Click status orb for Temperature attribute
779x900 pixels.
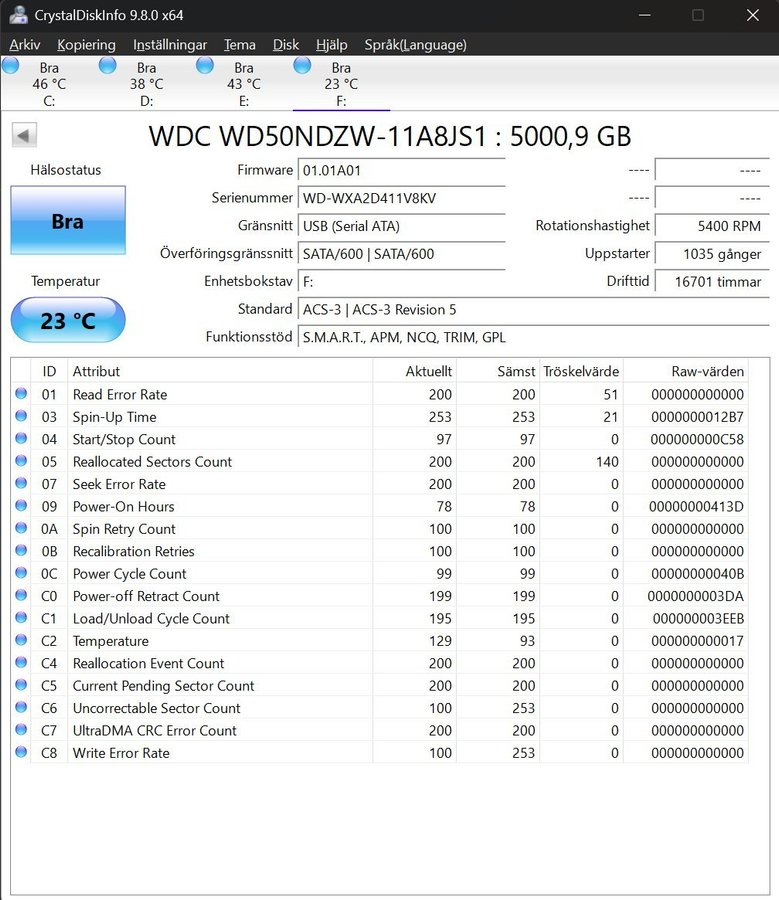click(21, 640)
